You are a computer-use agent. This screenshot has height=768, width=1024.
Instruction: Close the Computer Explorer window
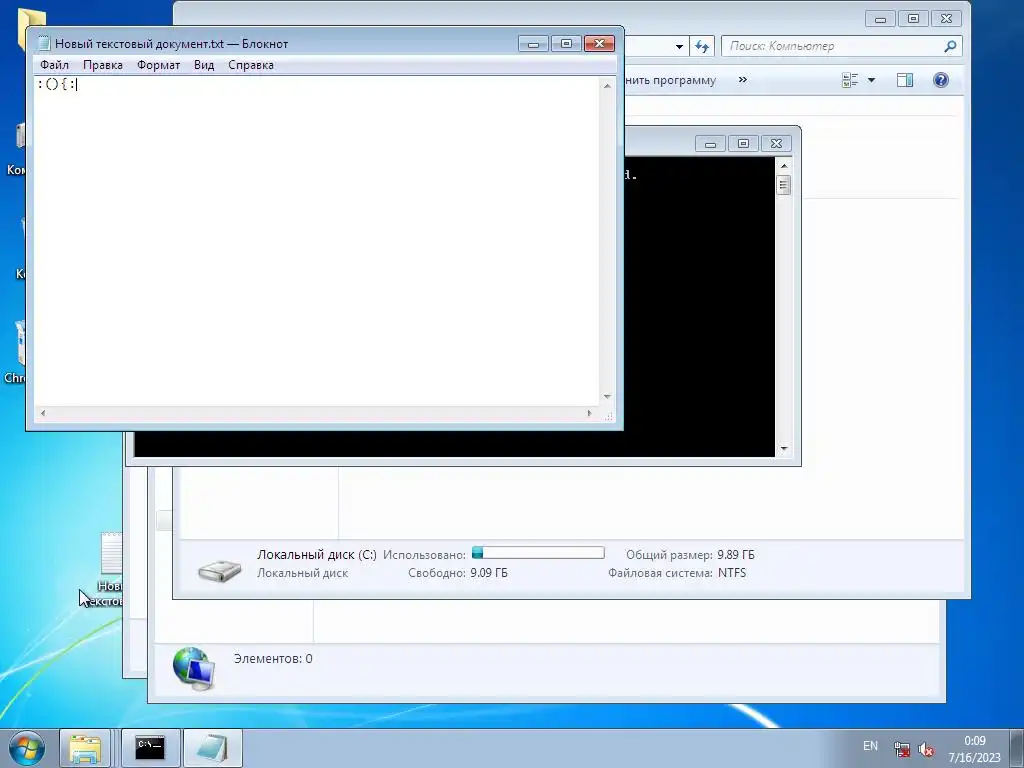coord(946,19)
